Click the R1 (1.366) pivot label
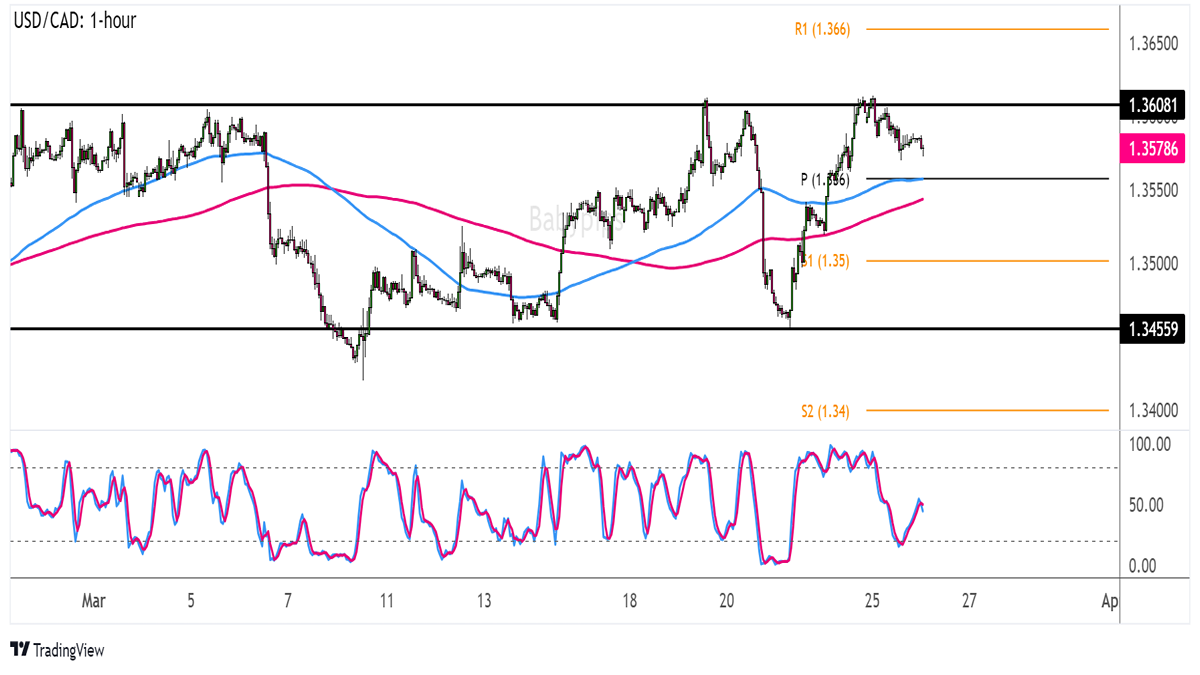Image resolution: width=1200 pixels, height=675 pixels. pos(822,30)
